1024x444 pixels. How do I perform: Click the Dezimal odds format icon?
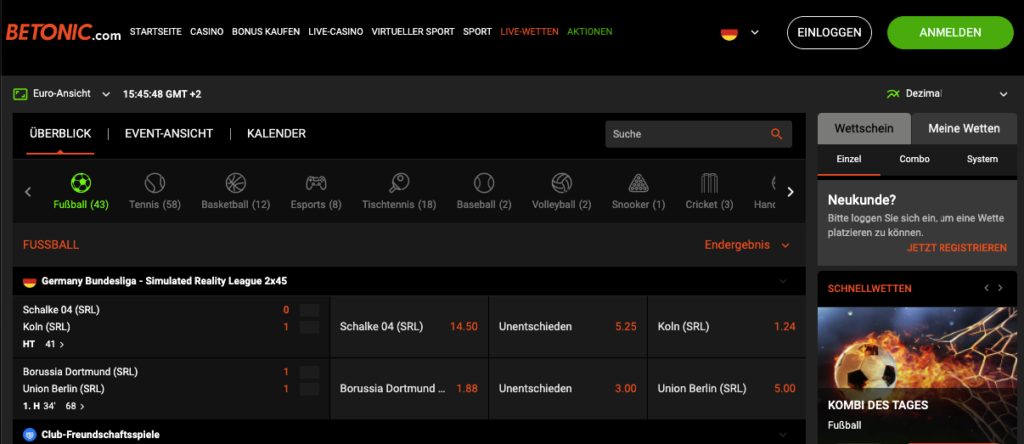(x=893, y=94)
